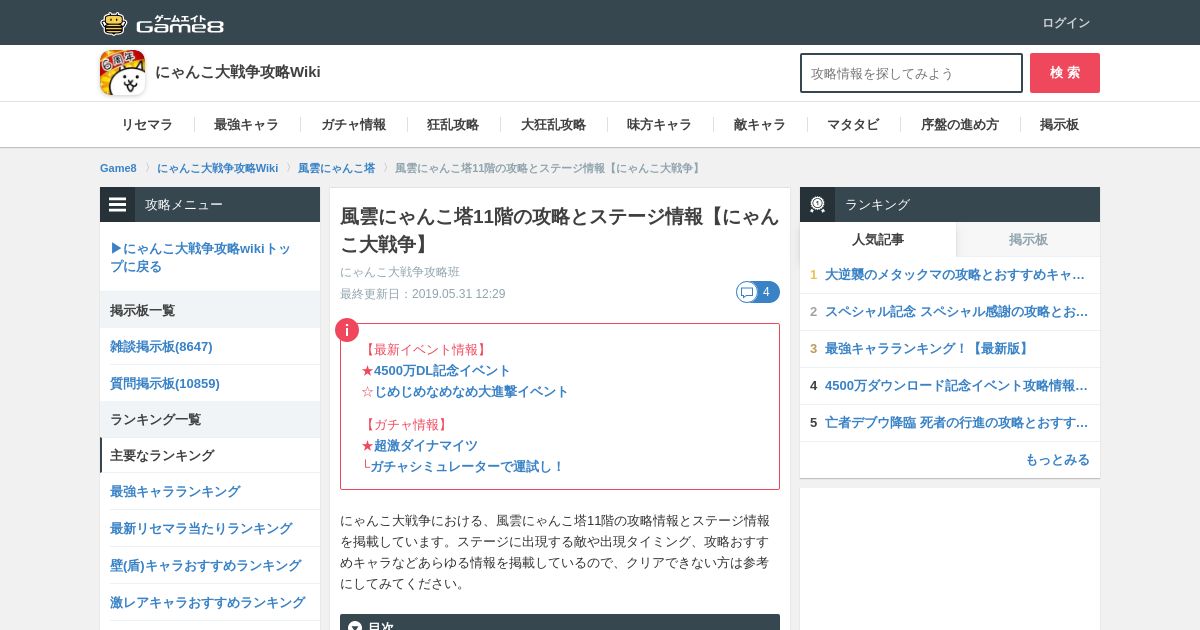Open rank 3 最強キャラランキング！【最新版】 article
Screen dimensions: 1200x630
click(929, 348)
